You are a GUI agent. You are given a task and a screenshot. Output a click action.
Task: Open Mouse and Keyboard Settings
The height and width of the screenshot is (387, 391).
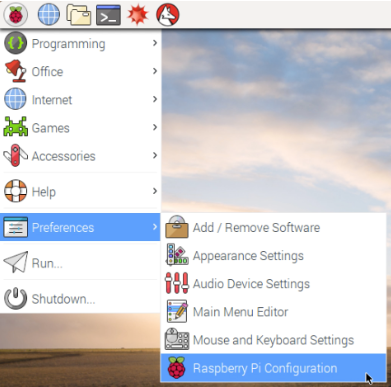[x=273, y=340]
